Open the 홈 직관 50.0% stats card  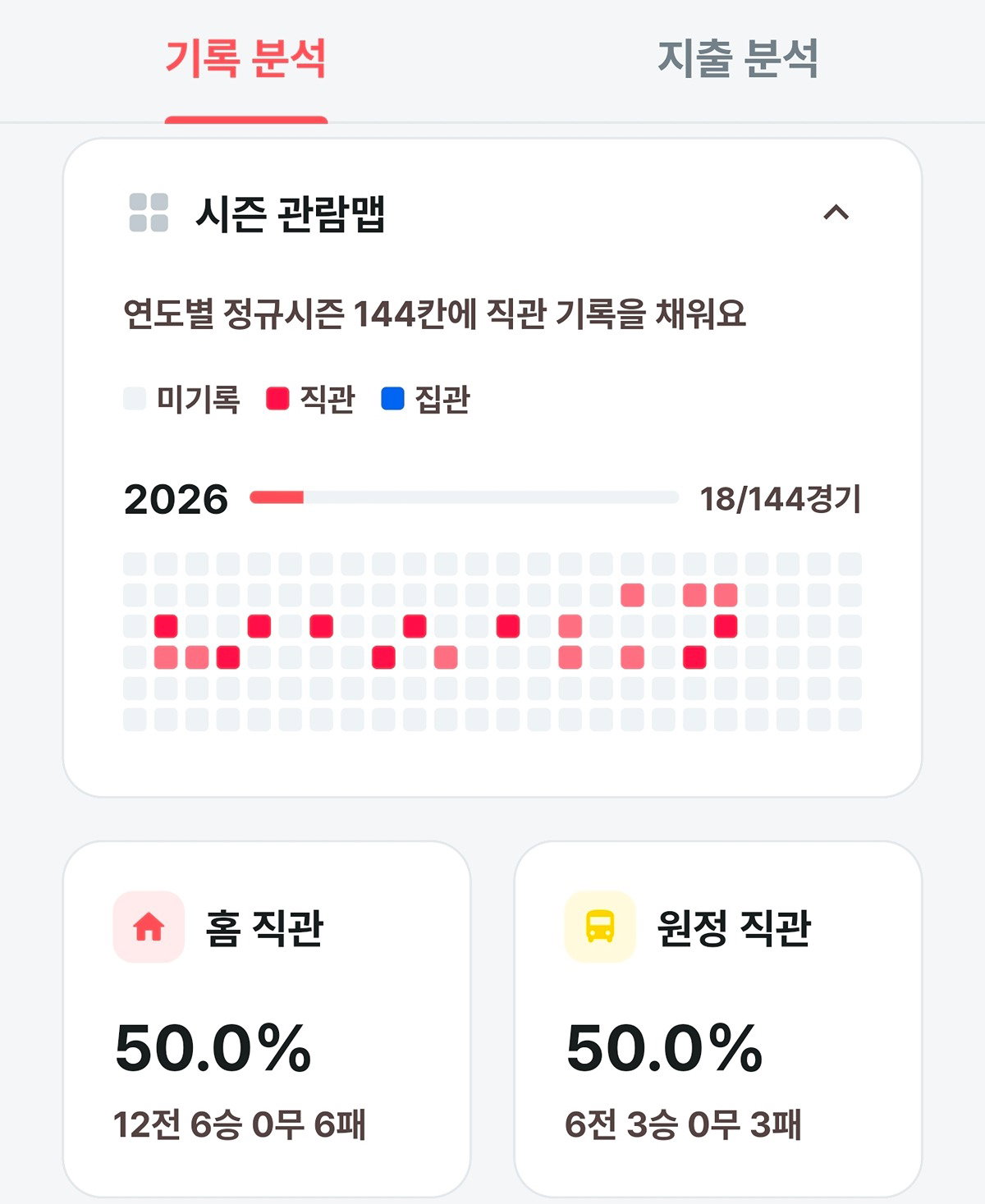point(267,1019)
